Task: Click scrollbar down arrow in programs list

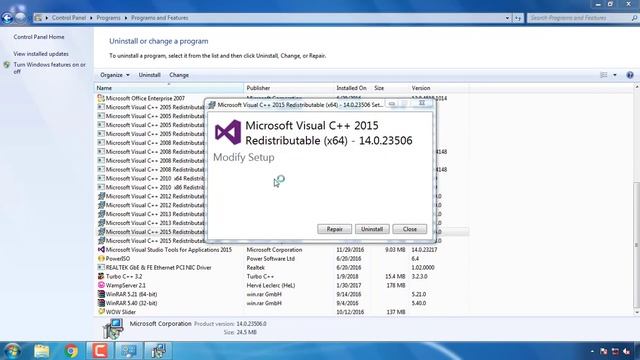Action: (x=636, y=313)
